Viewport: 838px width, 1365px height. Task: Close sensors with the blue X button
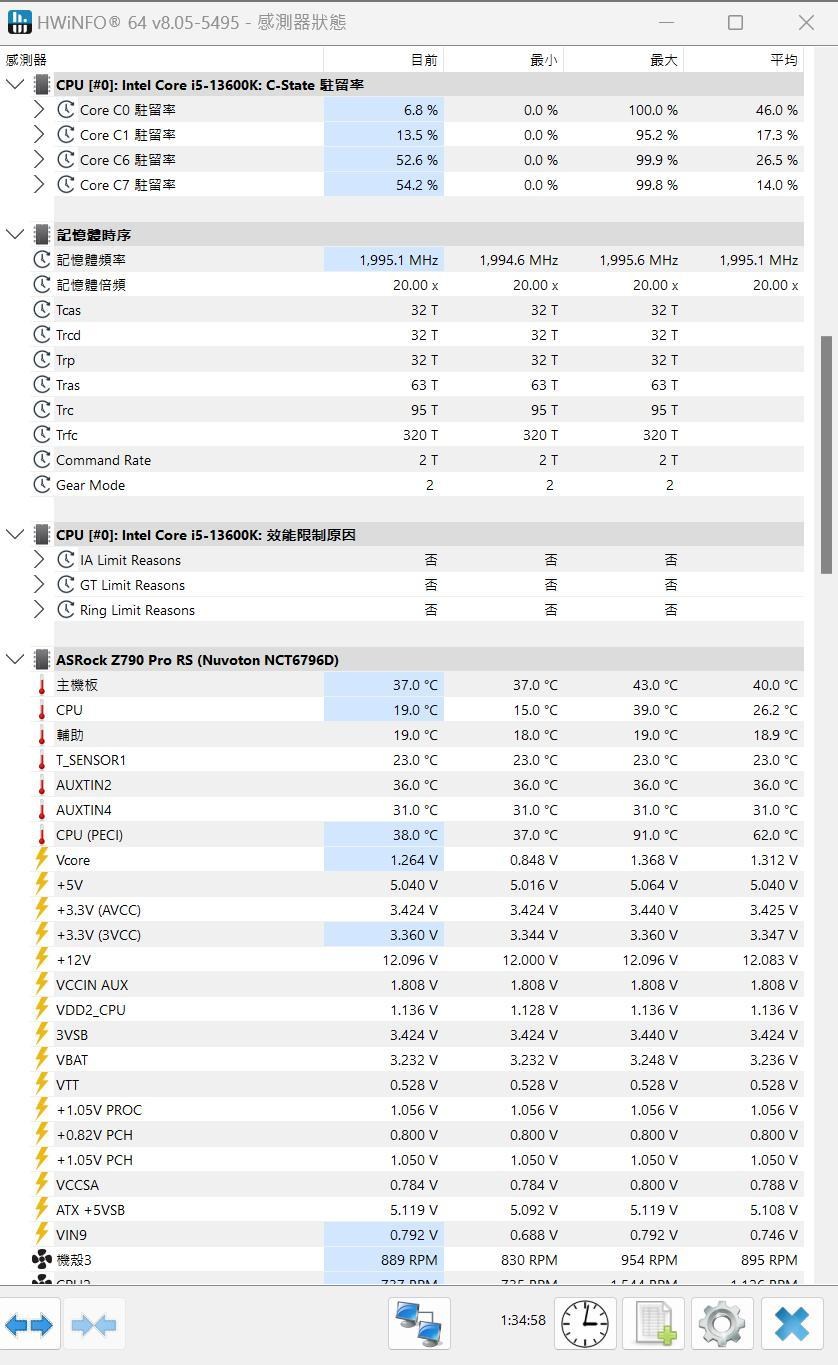(x=791, y=1323)
